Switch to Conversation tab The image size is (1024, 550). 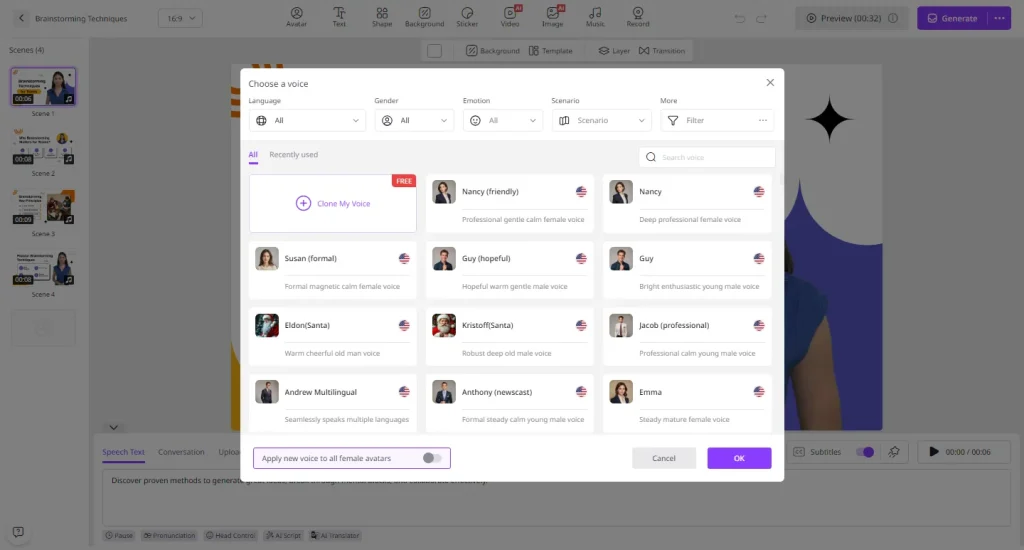pyautogui.click(x=181, y=452)
